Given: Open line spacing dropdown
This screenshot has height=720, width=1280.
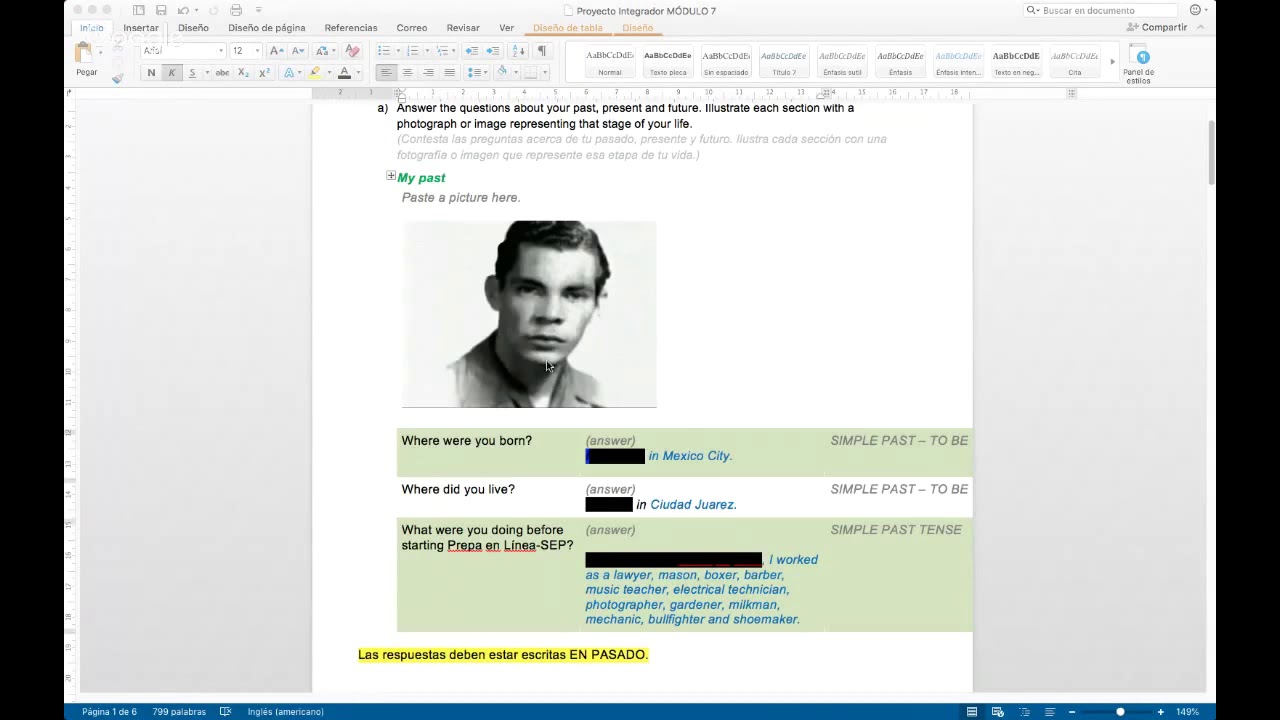Looking at the screenshot, I should tap(477, 73).
